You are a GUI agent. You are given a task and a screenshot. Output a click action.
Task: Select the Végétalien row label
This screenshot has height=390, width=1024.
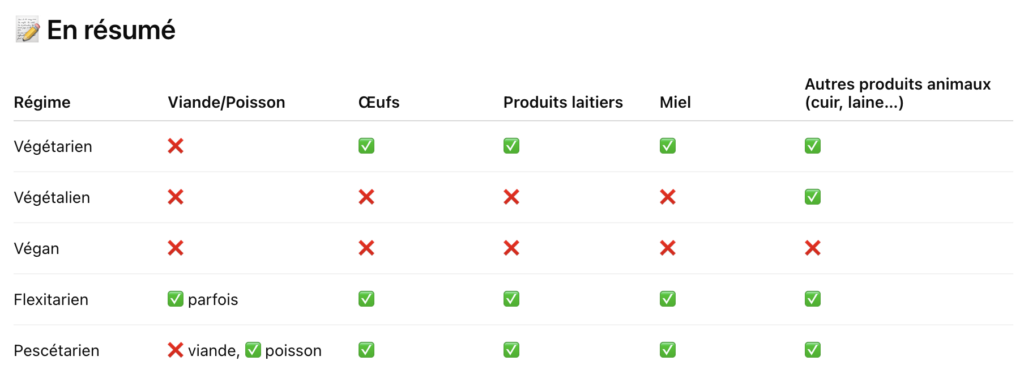(52, 197)
